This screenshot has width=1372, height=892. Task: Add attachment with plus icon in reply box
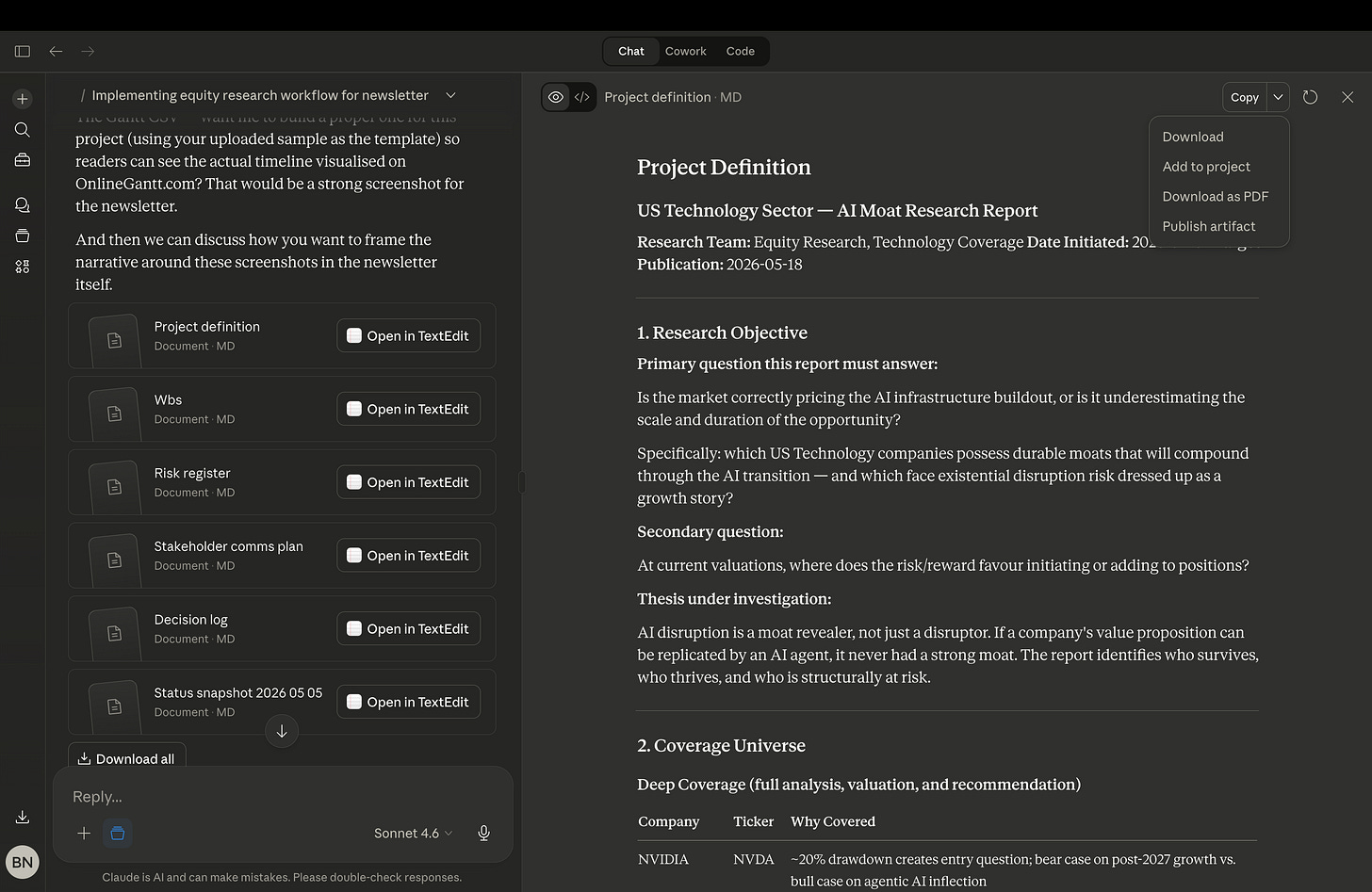click(x=84, y=833)
